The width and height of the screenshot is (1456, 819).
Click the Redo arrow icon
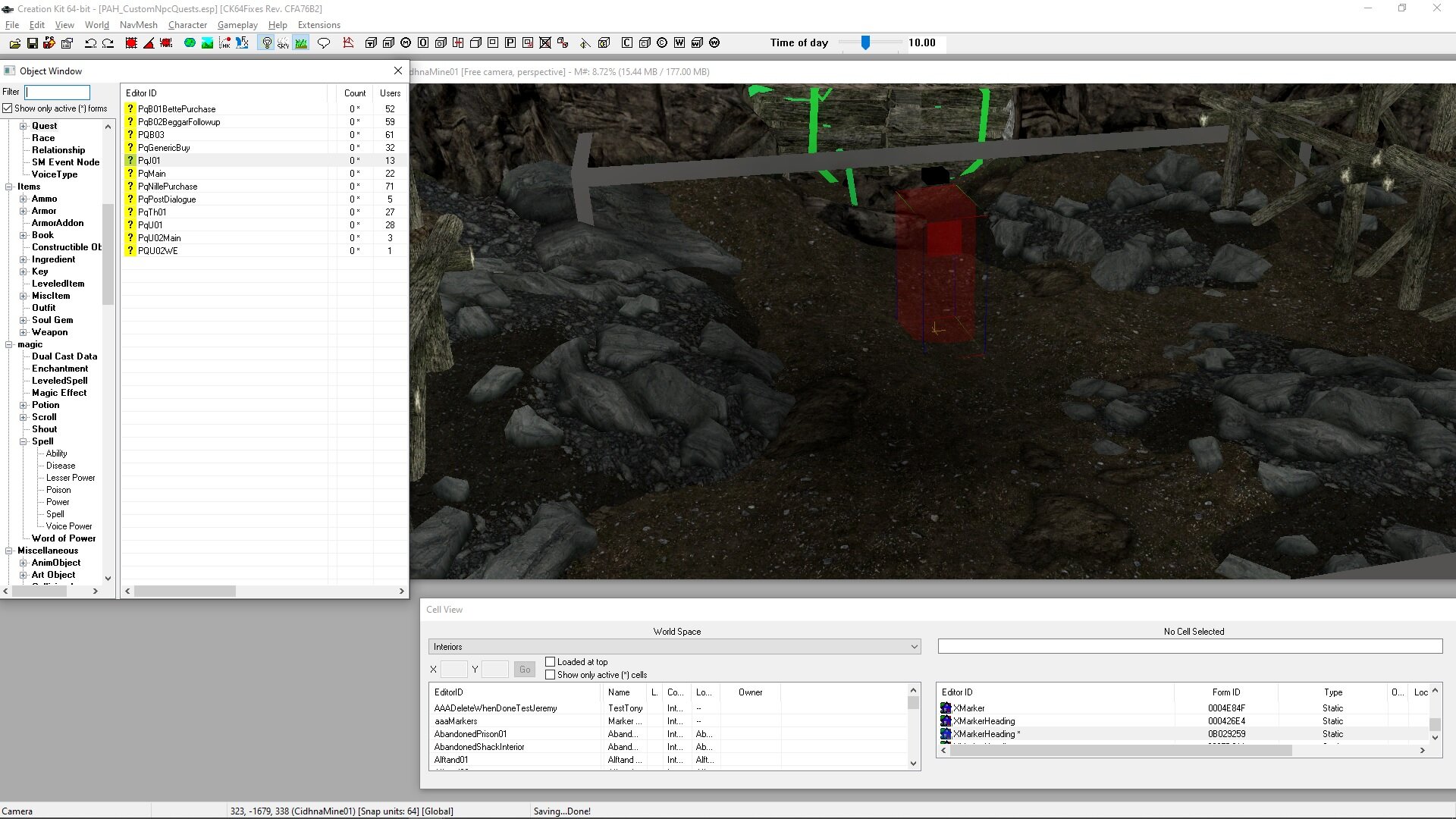pos(108,43)
